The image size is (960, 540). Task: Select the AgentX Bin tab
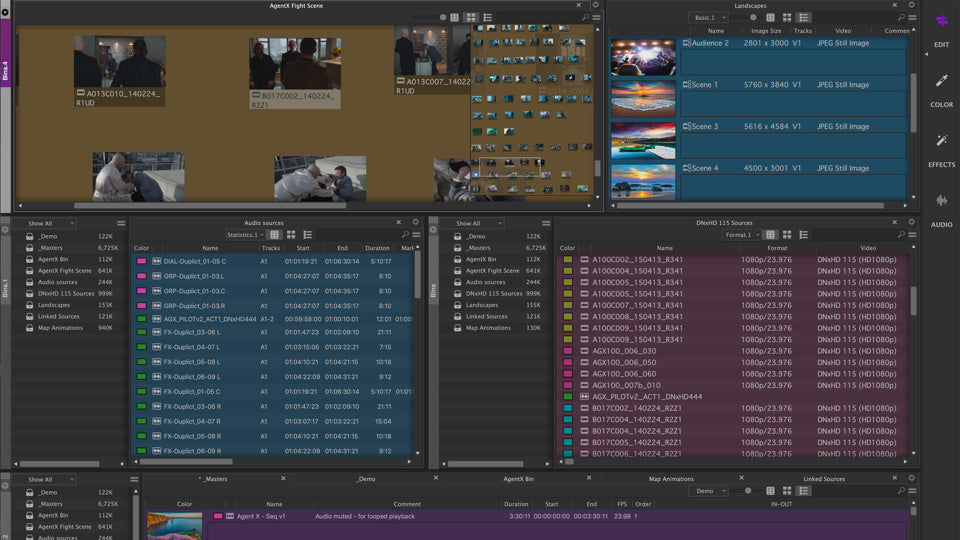coord(518,479)
